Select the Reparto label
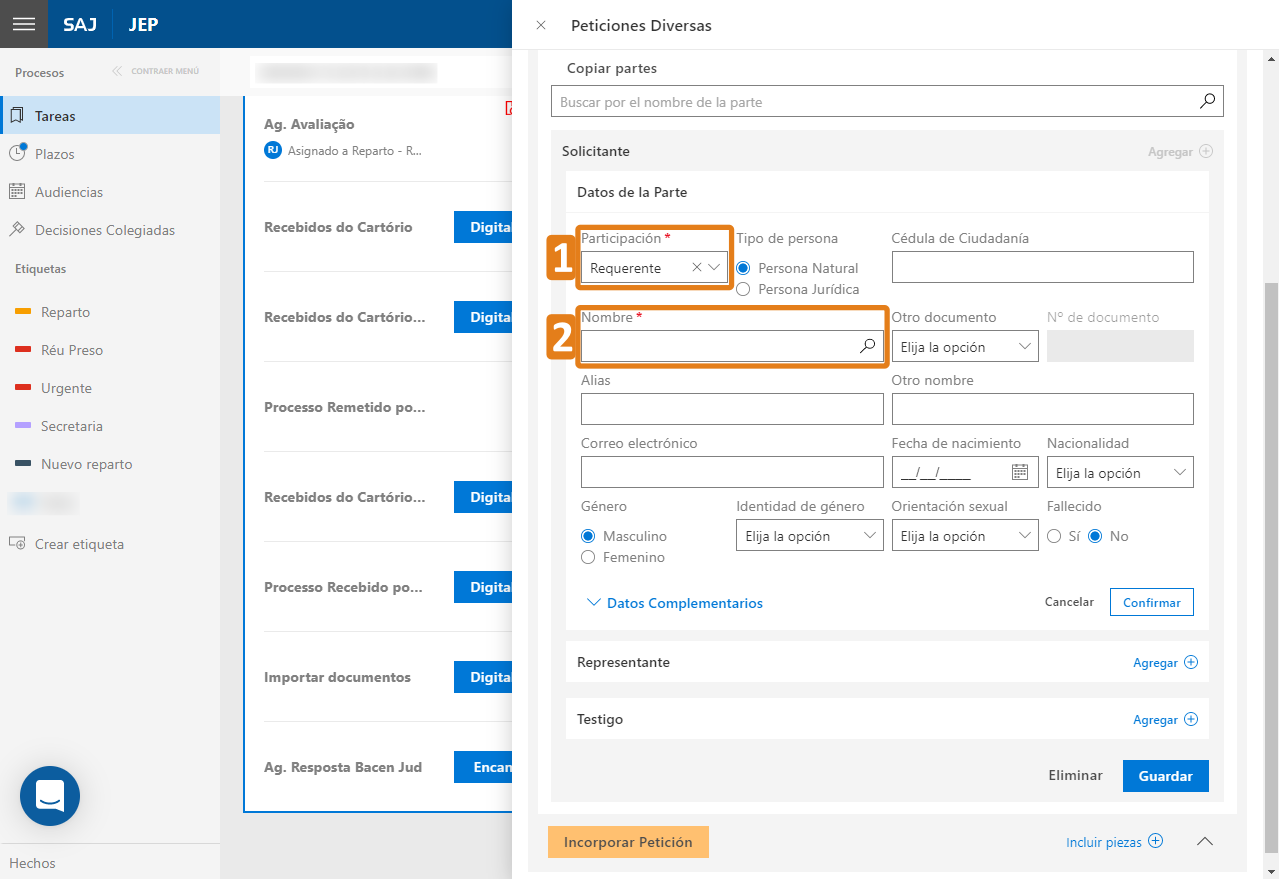Image resolution: width=1279 pixels, height=879 pixels. pyautogui.click(x=65, y=312)
